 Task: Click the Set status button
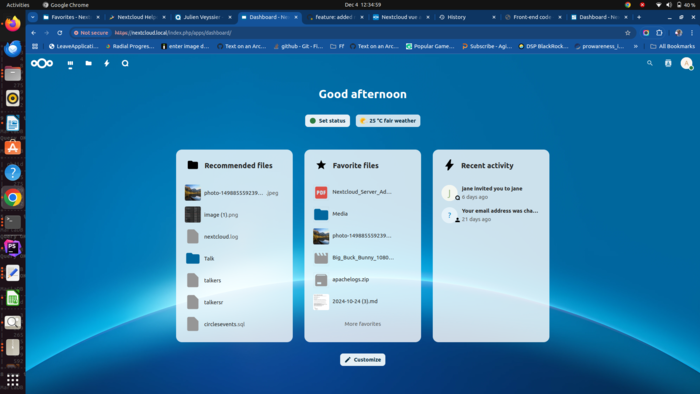[328, 121]
